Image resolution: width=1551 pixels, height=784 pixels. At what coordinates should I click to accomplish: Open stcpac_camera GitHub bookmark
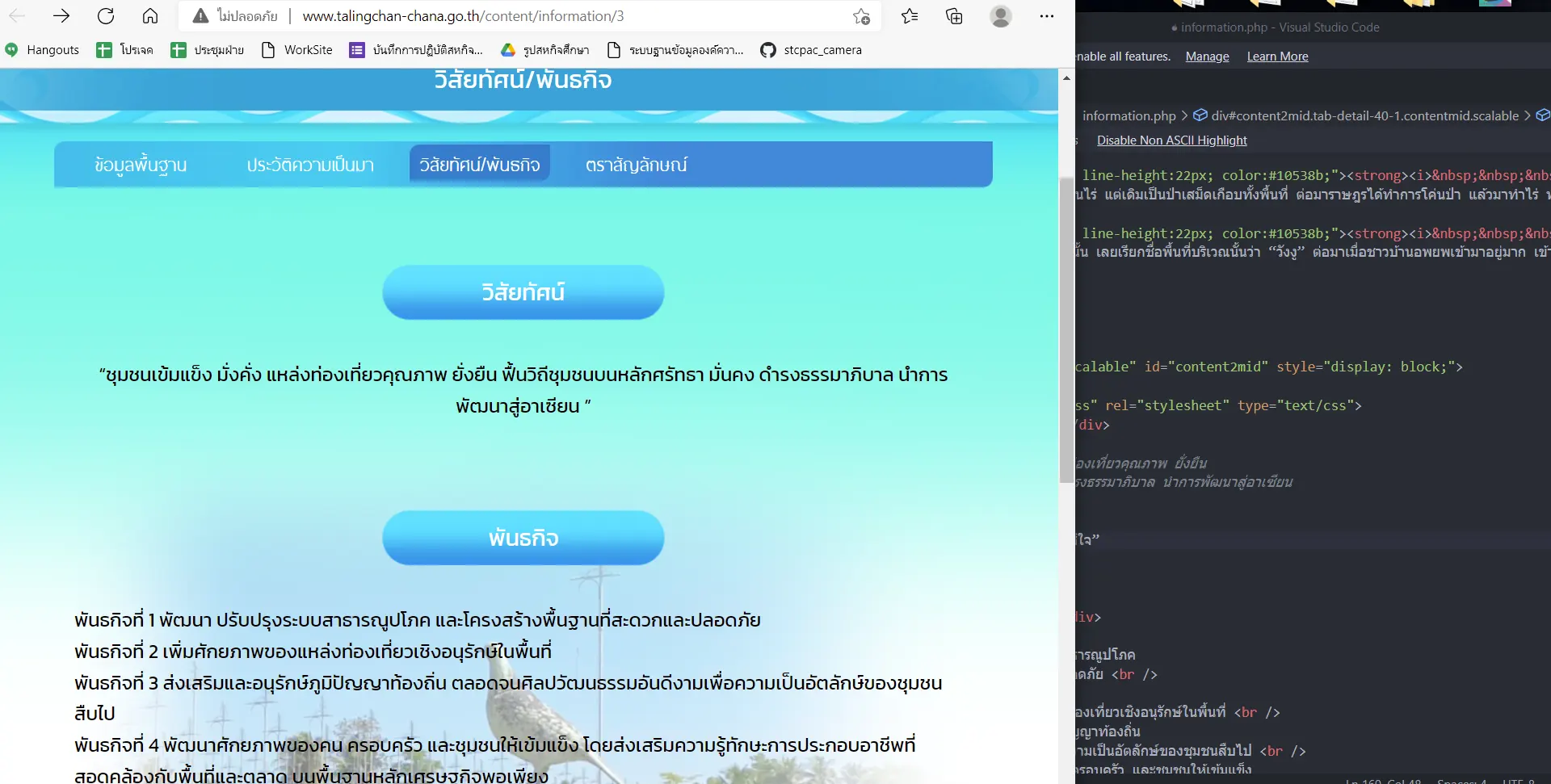coord(811,50)
